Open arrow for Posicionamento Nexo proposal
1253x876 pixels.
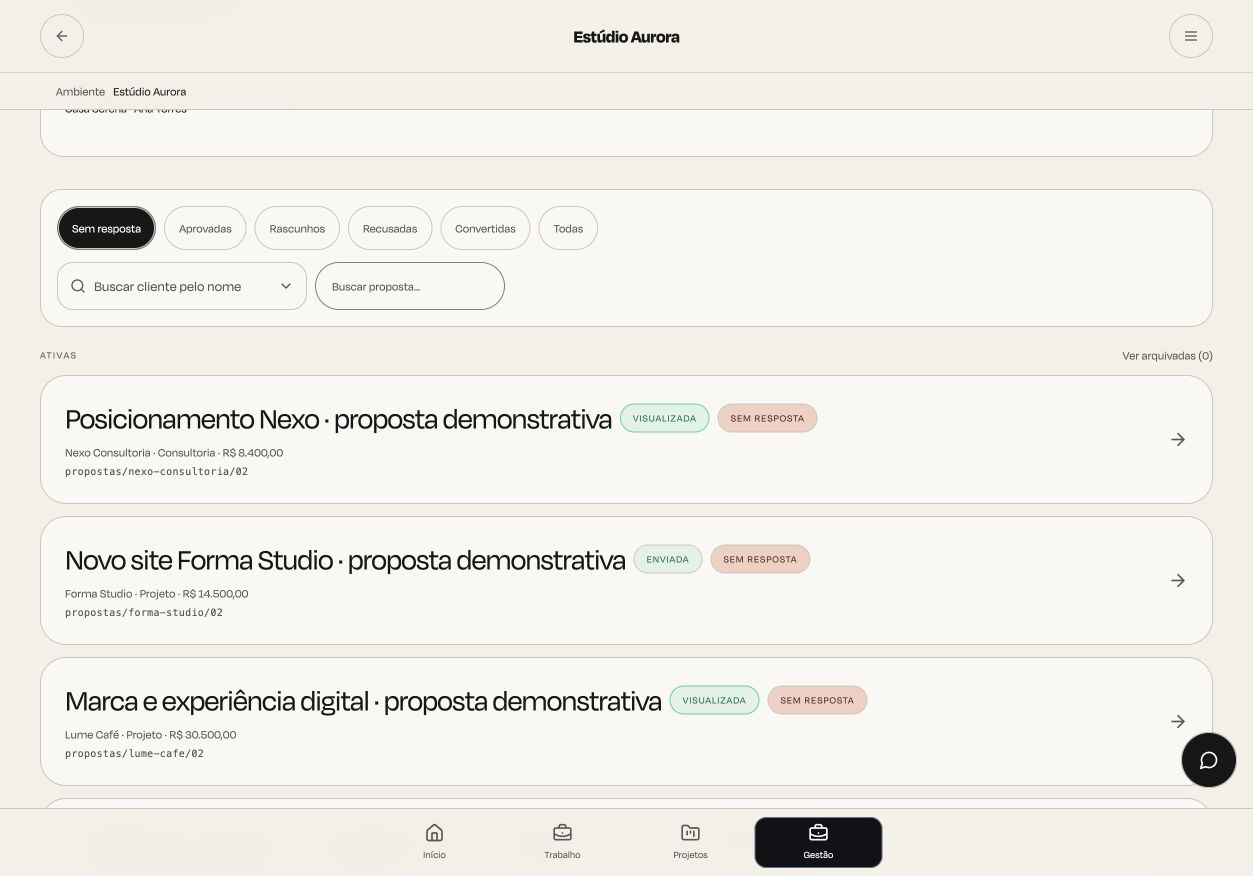tap(1178, 440)
